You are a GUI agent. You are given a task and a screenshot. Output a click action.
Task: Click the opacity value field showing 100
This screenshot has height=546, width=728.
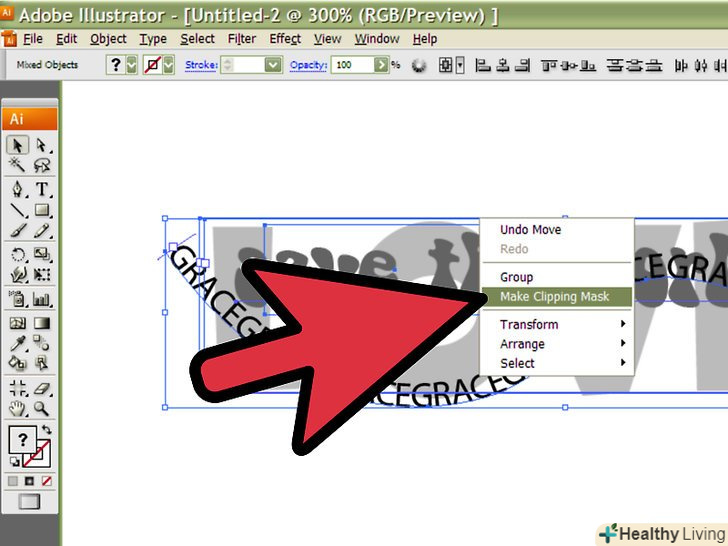coord(353,65)
